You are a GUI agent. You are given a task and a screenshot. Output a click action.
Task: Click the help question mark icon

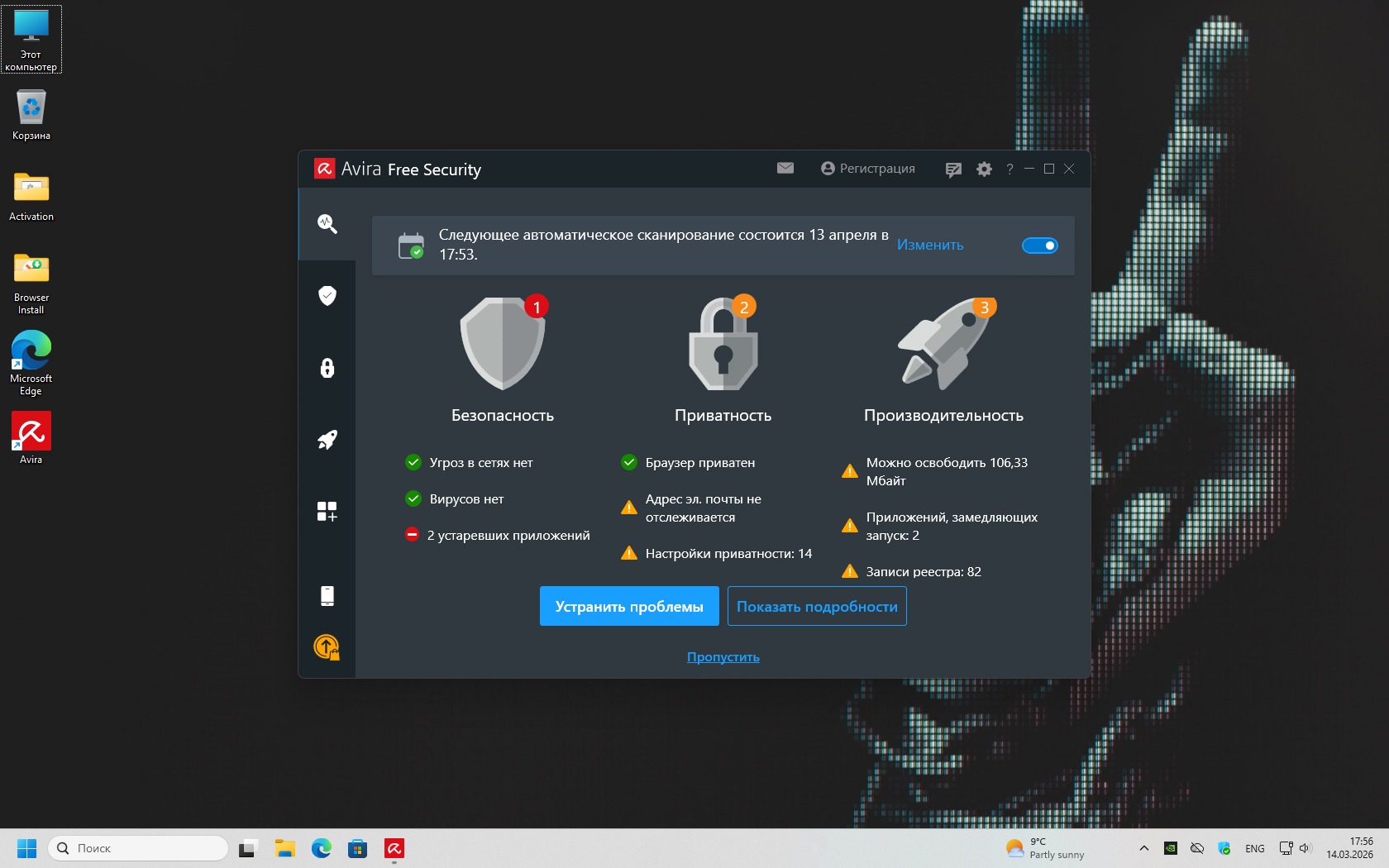1010,169
